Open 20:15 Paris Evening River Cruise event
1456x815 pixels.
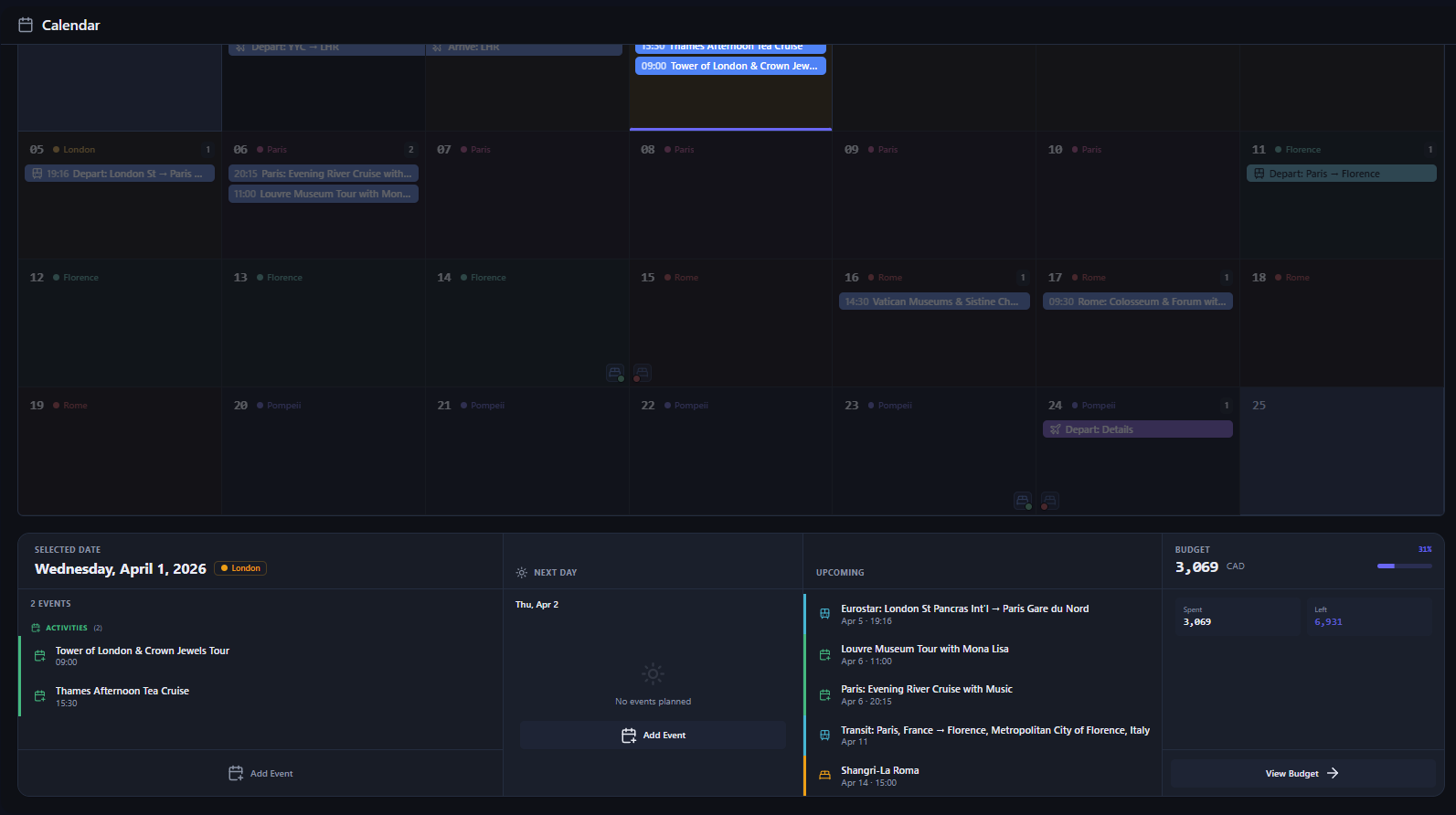(324, 174)
